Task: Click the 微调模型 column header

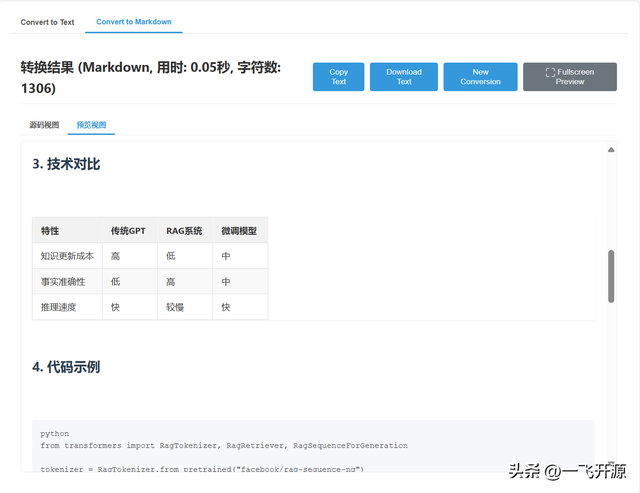Action: tap(239, 231)
